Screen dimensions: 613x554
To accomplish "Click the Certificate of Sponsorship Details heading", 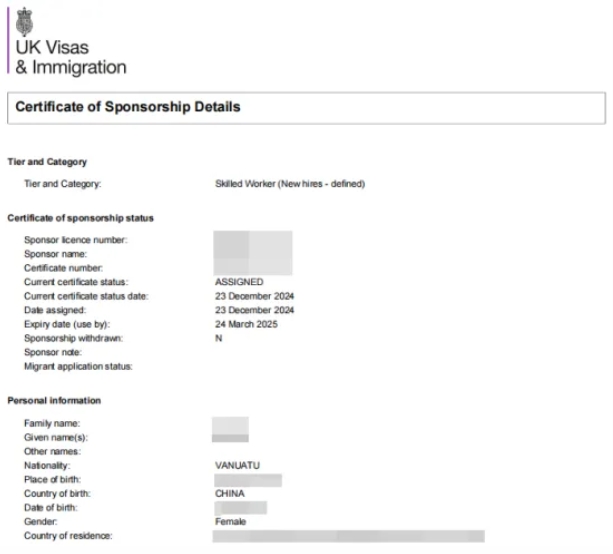I will [128, 107].
